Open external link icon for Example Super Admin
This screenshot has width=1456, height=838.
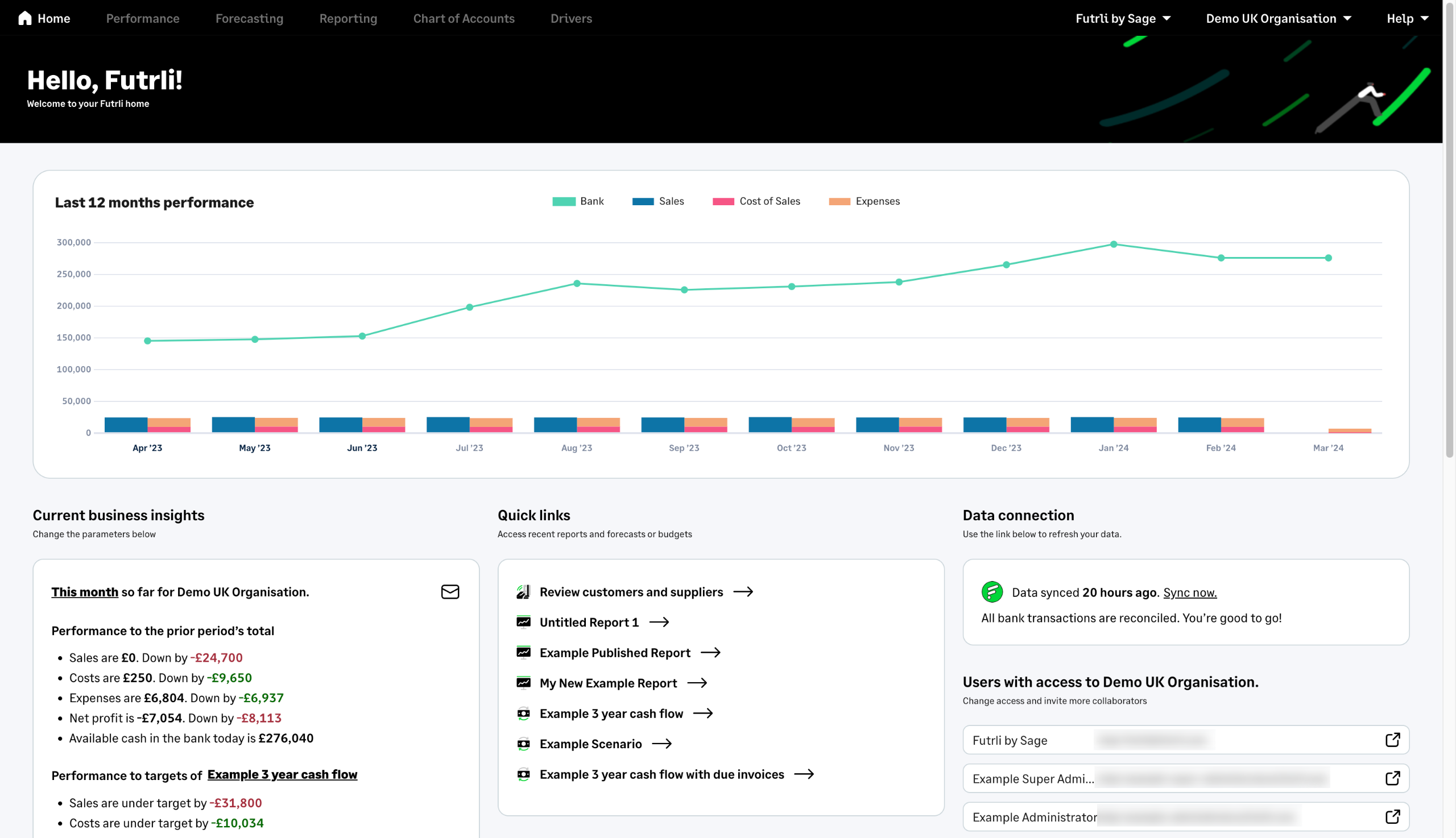(1392, 779)
